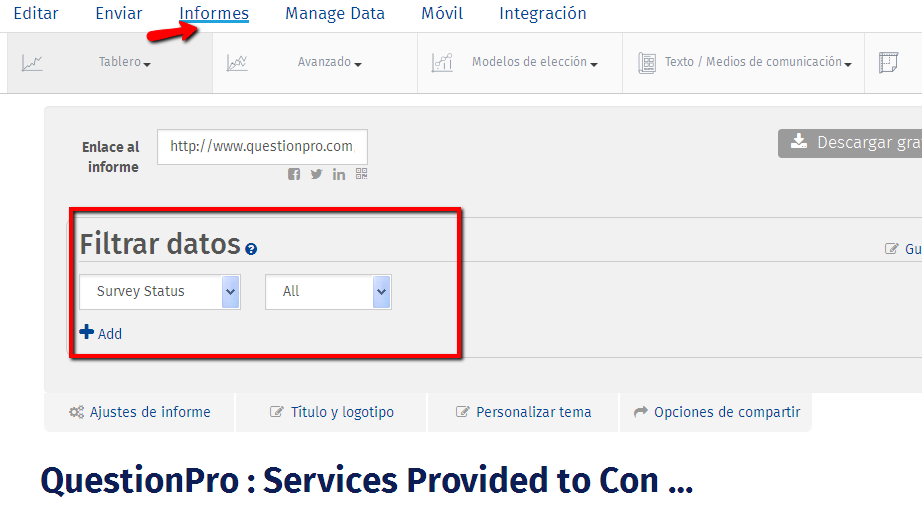922x506 pixels.
Task: Share report on Facebook icon
Action: tap(294, 174)
